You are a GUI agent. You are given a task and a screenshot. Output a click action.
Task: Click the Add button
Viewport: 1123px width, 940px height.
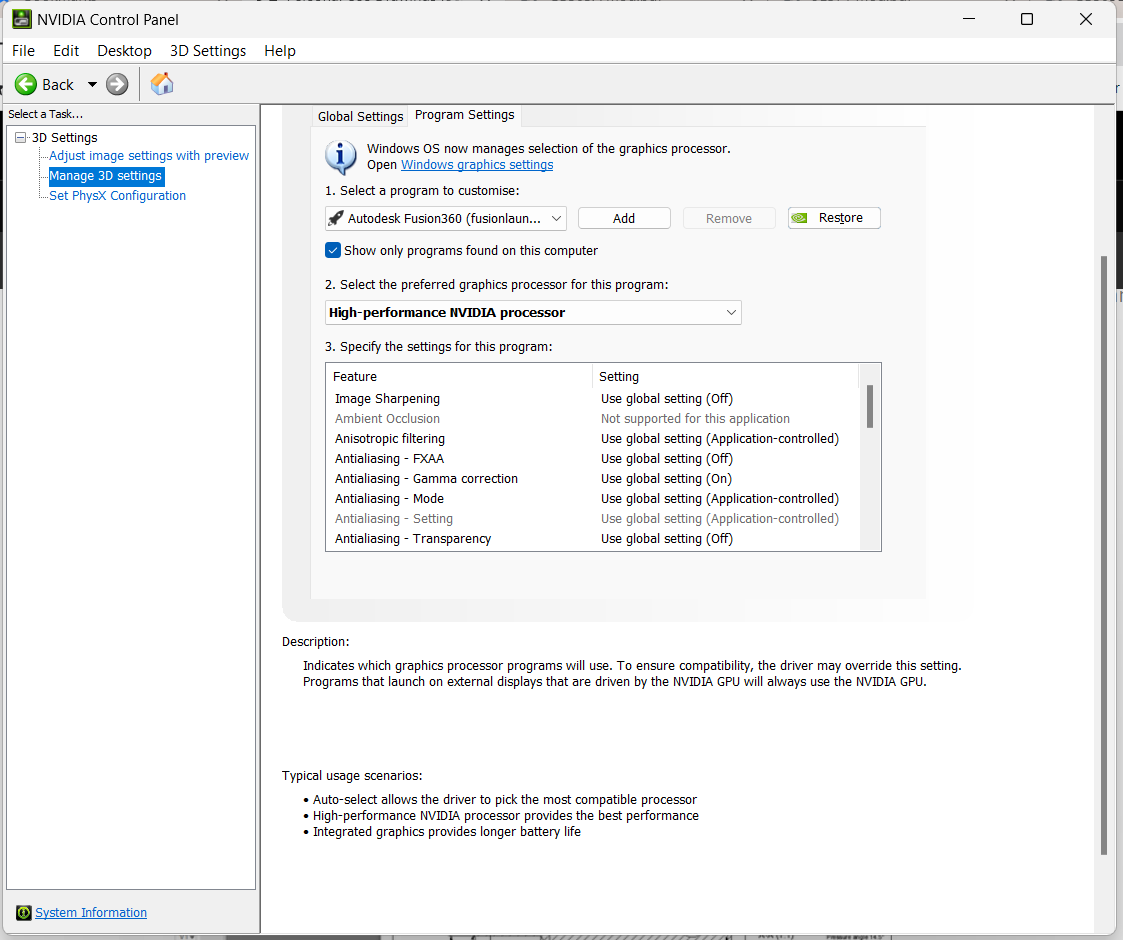point(624,217)
